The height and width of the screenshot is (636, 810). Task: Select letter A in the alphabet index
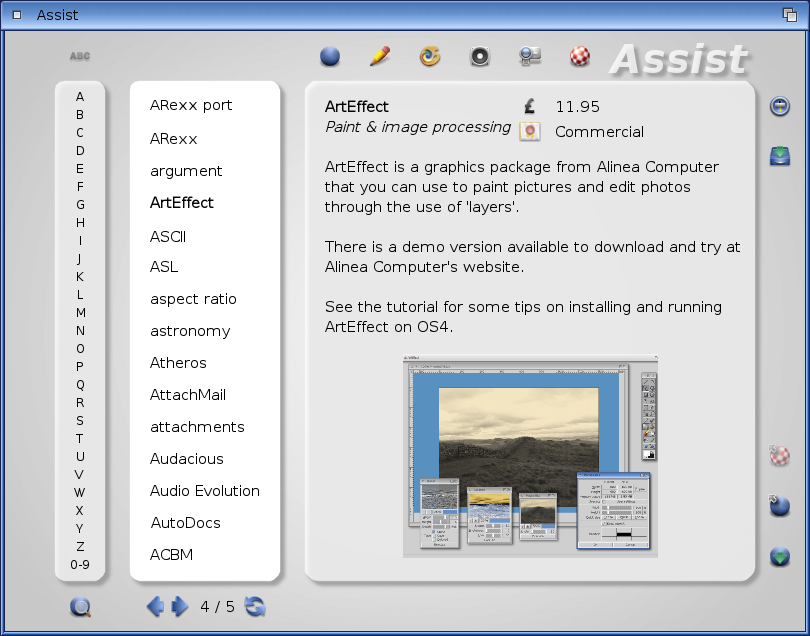coord(80,97)
